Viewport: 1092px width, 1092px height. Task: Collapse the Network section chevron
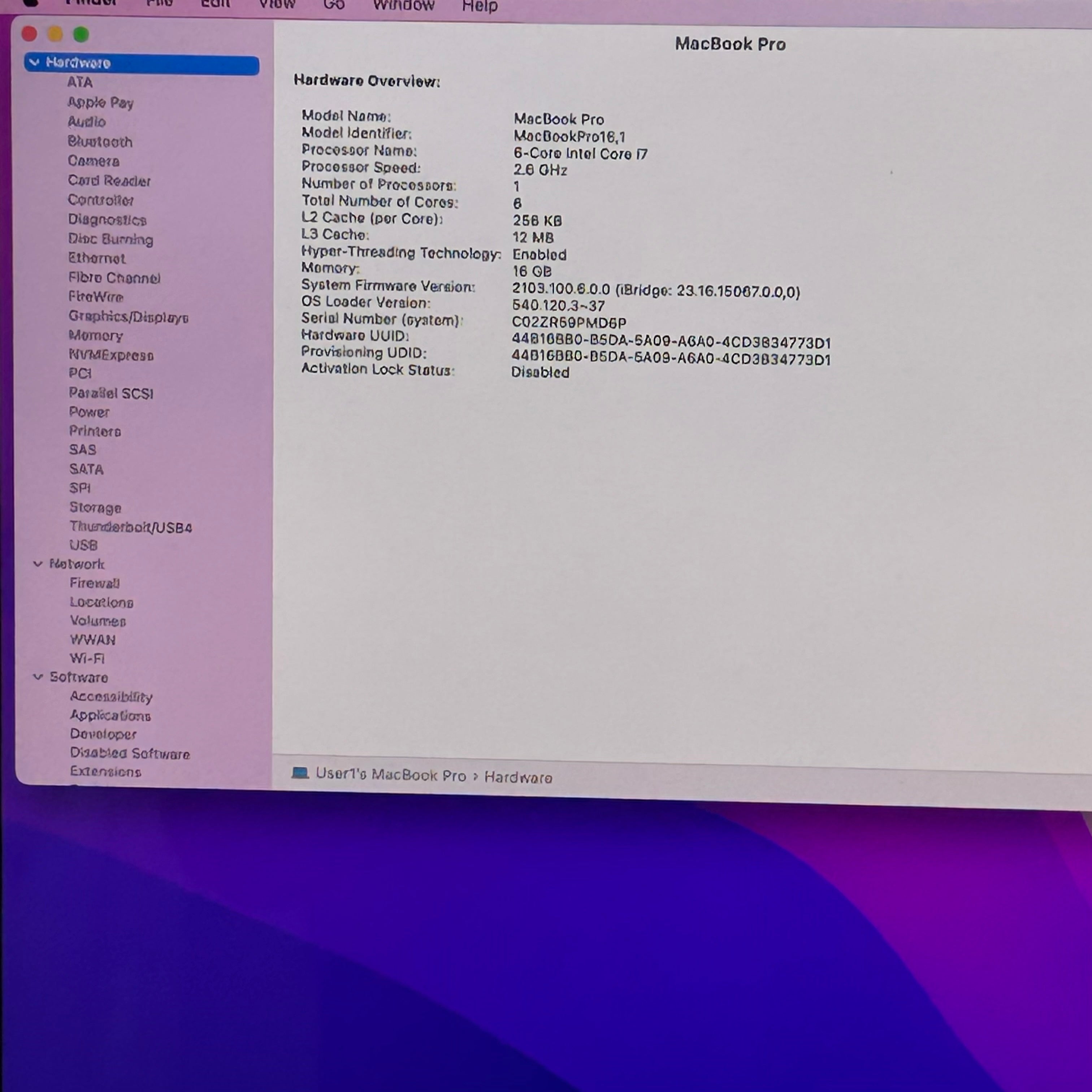(x=38, y=564)
